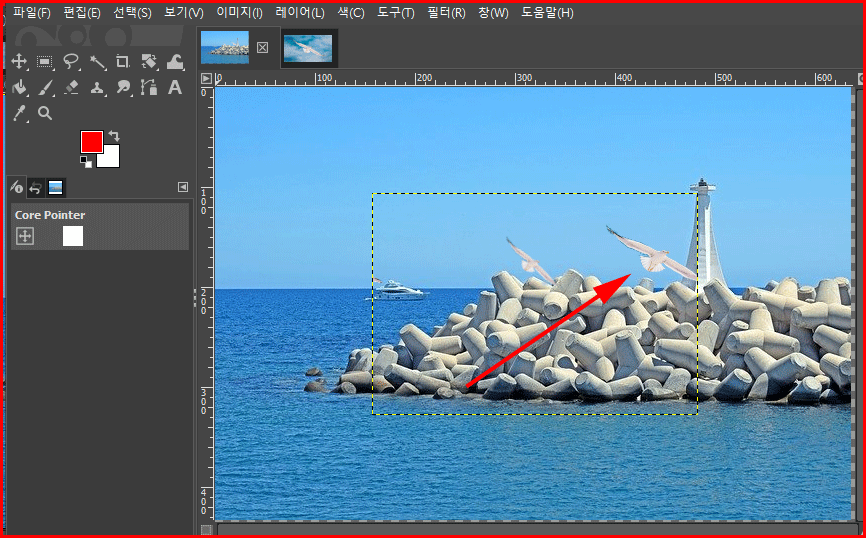Image resolution: width=866 pixels, height=538 pixels.
Task: Select the Clone stamp tool
Action: 97,87
